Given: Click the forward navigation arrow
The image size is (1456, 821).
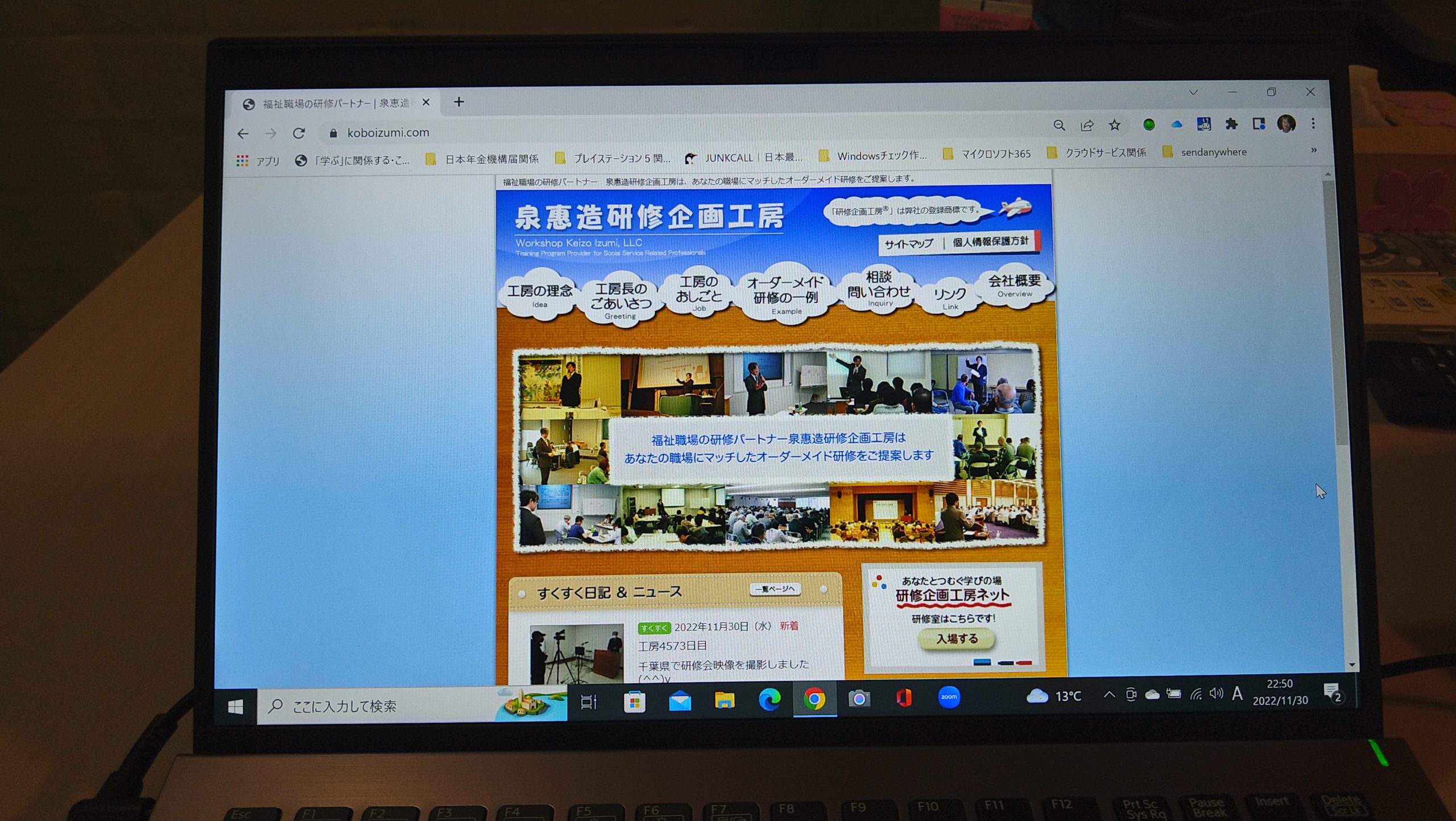Looking at the screenshot, I should point(271,133).
